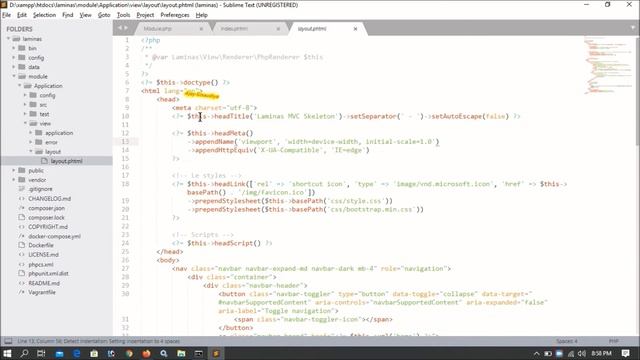This screenshot has height=360, width=640.
Task: Open the Dockerfile
Action: (x=41, y=245)
